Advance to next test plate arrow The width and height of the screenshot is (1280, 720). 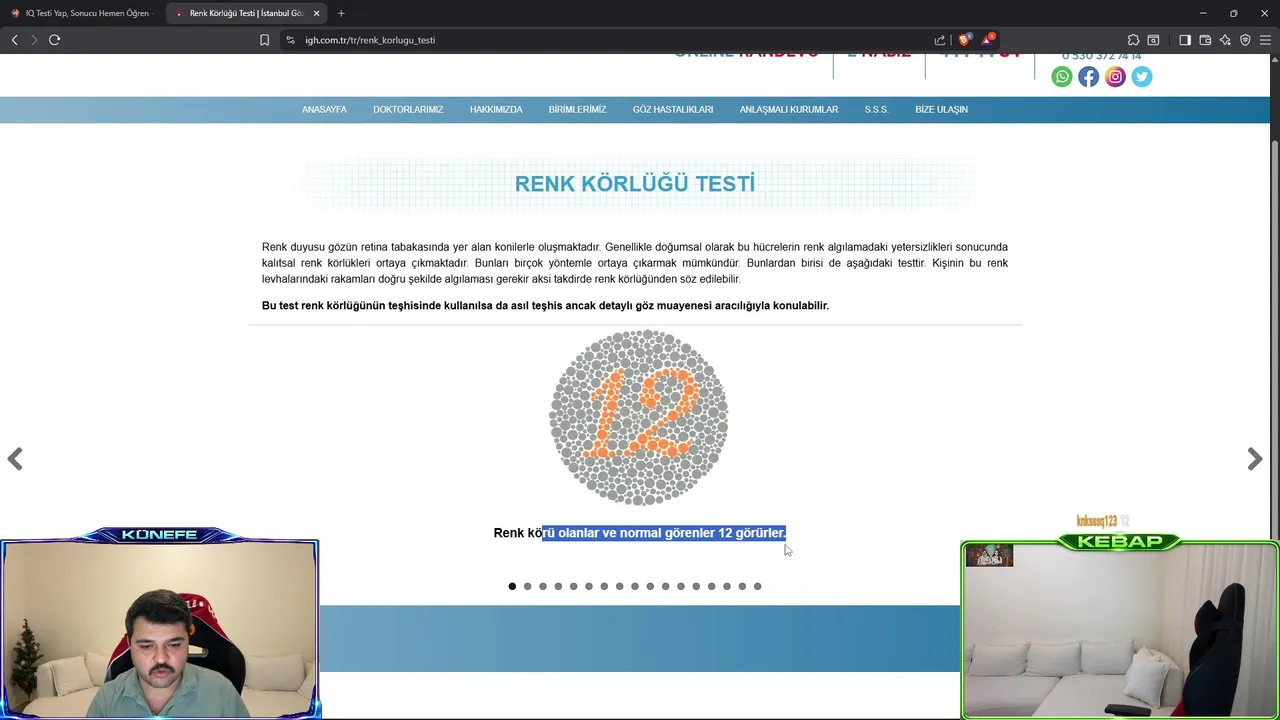click(x=1255, y=459)
